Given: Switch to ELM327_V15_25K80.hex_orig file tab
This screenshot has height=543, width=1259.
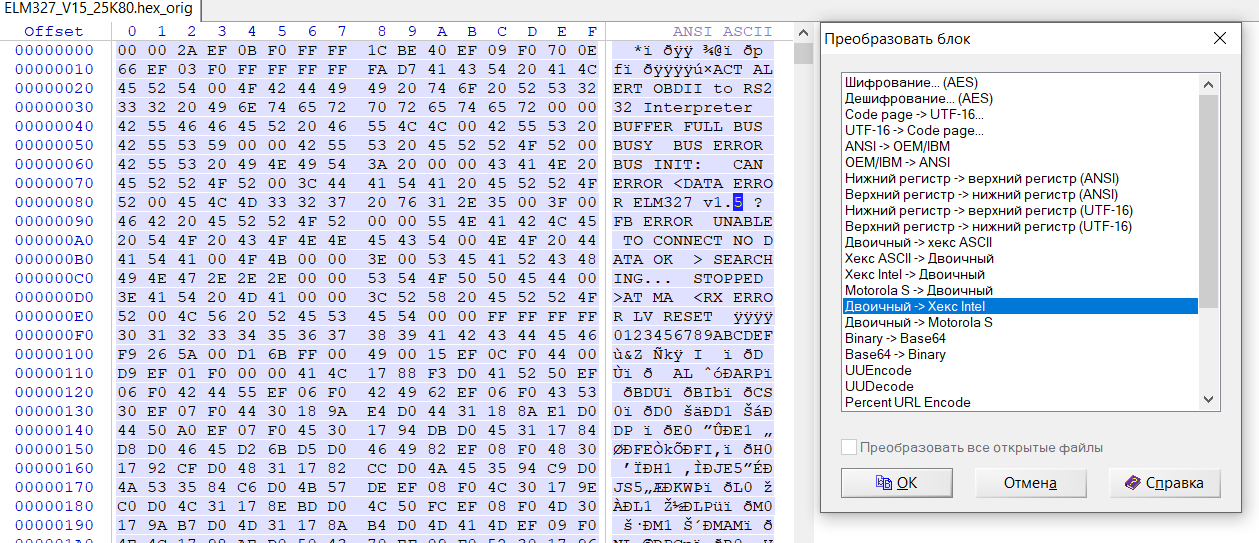Looking at the screenshot, I should 98,10.
